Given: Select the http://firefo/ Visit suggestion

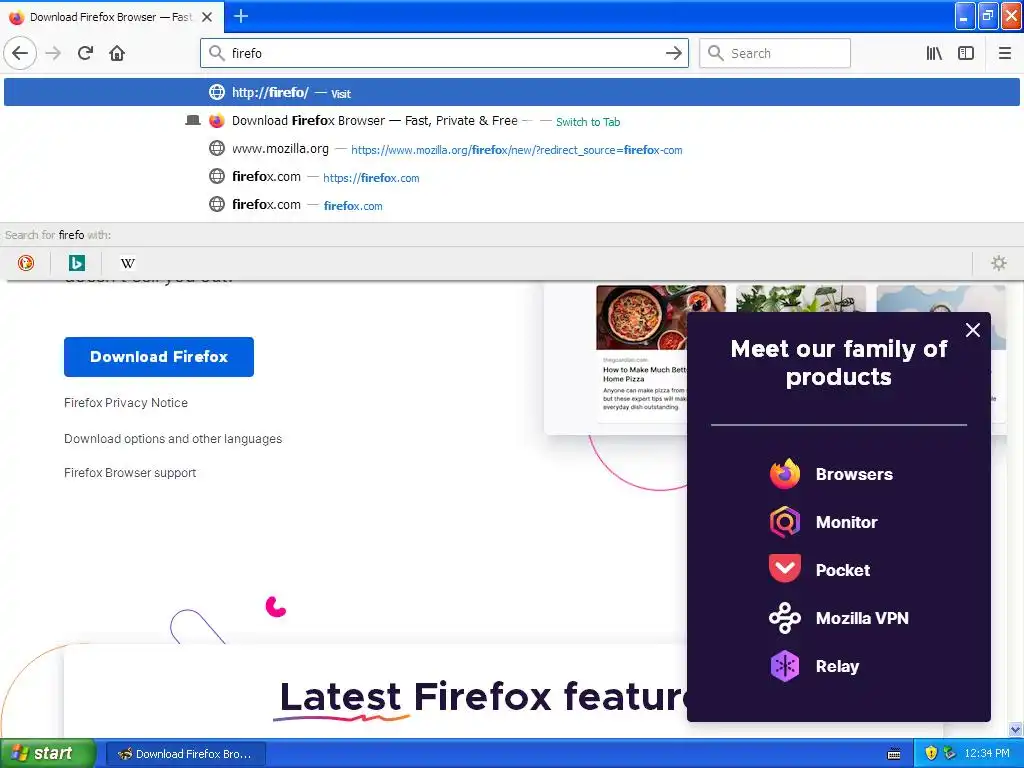Looking at the screenshot, I should tap(511, 92).
